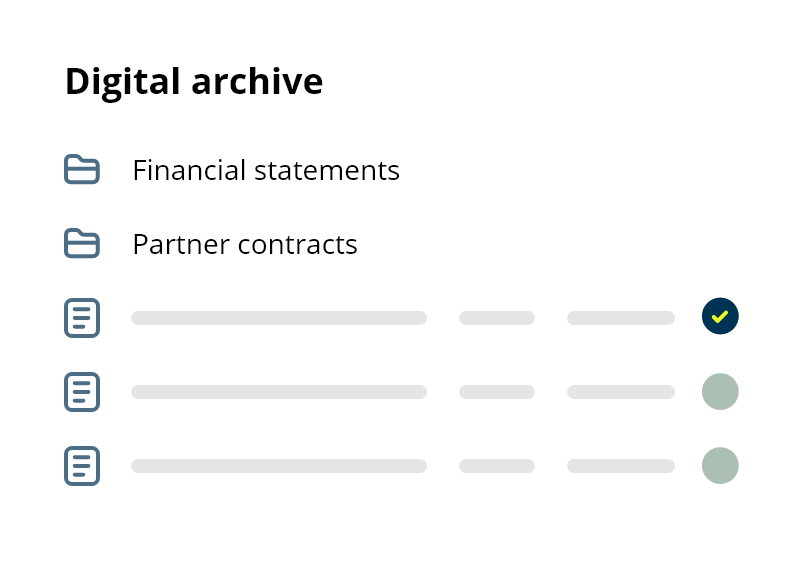Click the second document's short middle field
The height and width of the screenshot is (570, 796).
point(497,392)
